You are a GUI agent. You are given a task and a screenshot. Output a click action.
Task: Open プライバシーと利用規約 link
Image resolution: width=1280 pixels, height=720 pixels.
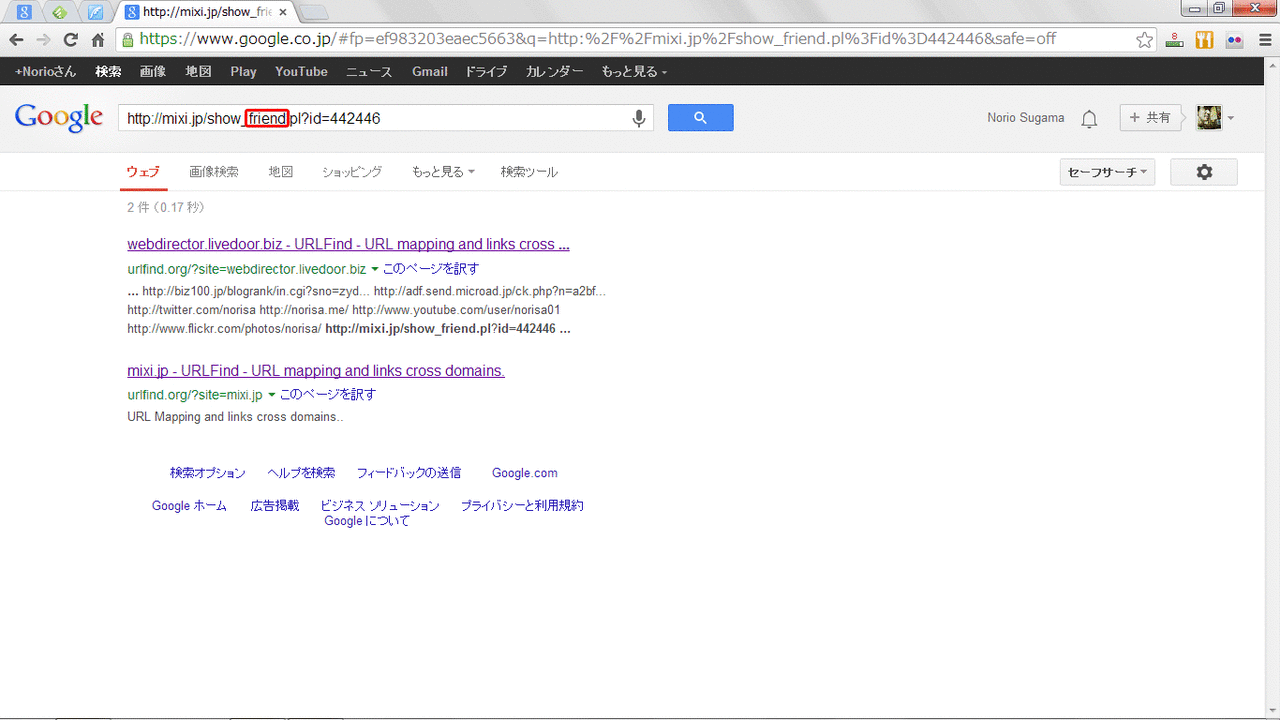pos(522,506)
